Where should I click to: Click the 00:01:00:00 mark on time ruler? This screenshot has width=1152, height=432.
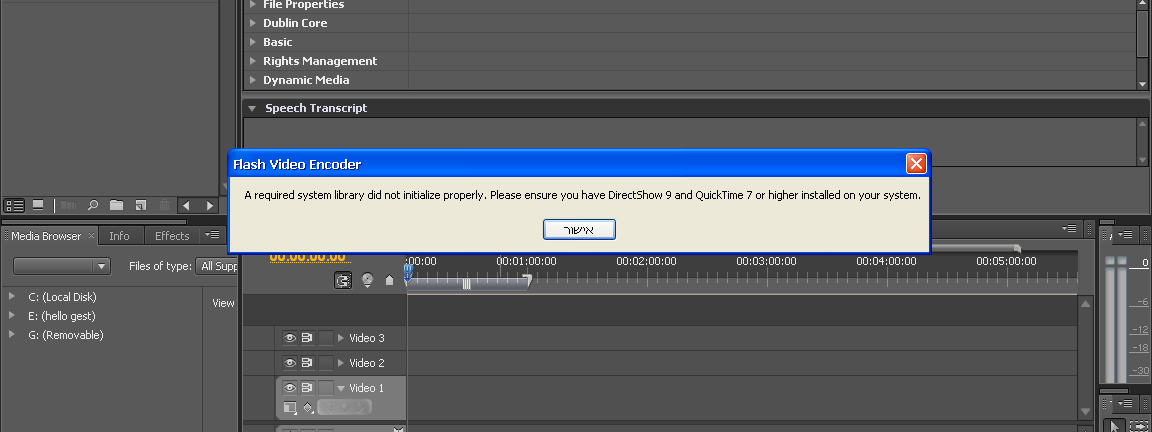(x=526, y=261)
